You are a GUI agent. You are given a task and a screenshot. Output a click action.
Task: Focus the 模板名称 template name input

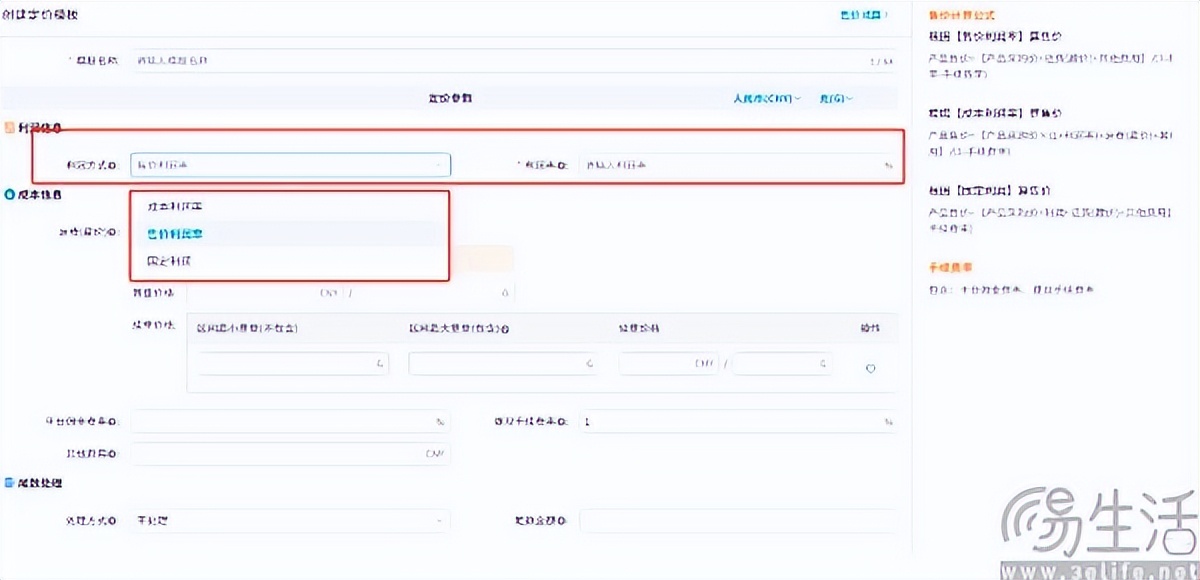tap(513, 61)
